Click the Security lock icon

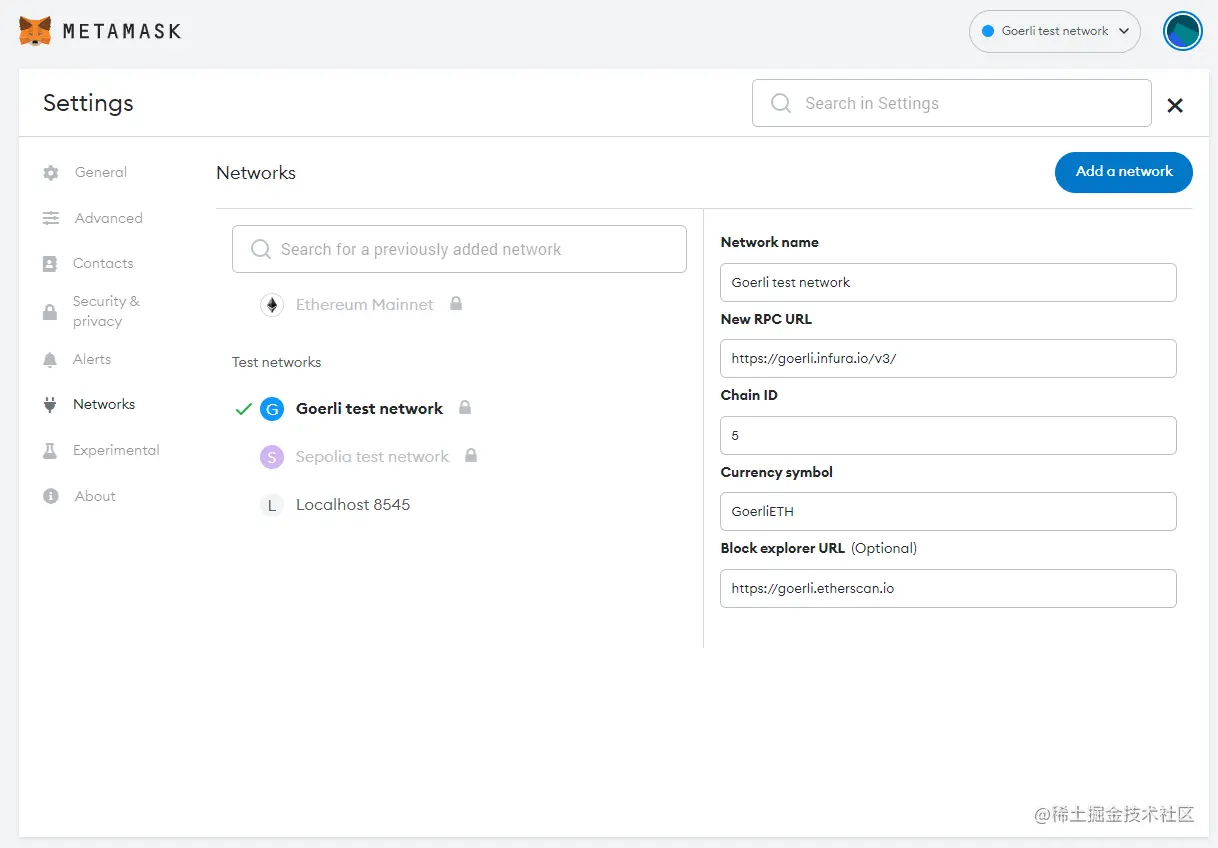point(50,312)
